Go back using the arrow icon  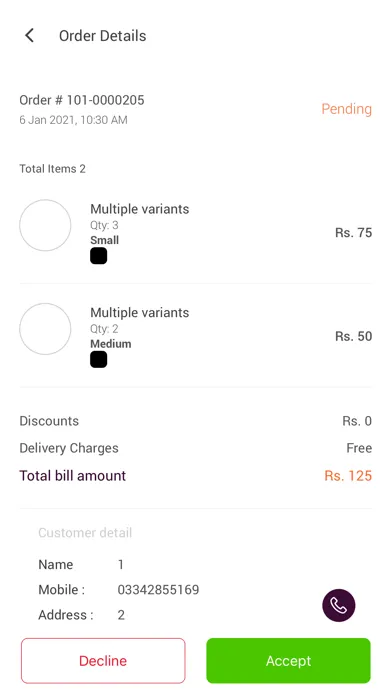(x=29, y=36)
